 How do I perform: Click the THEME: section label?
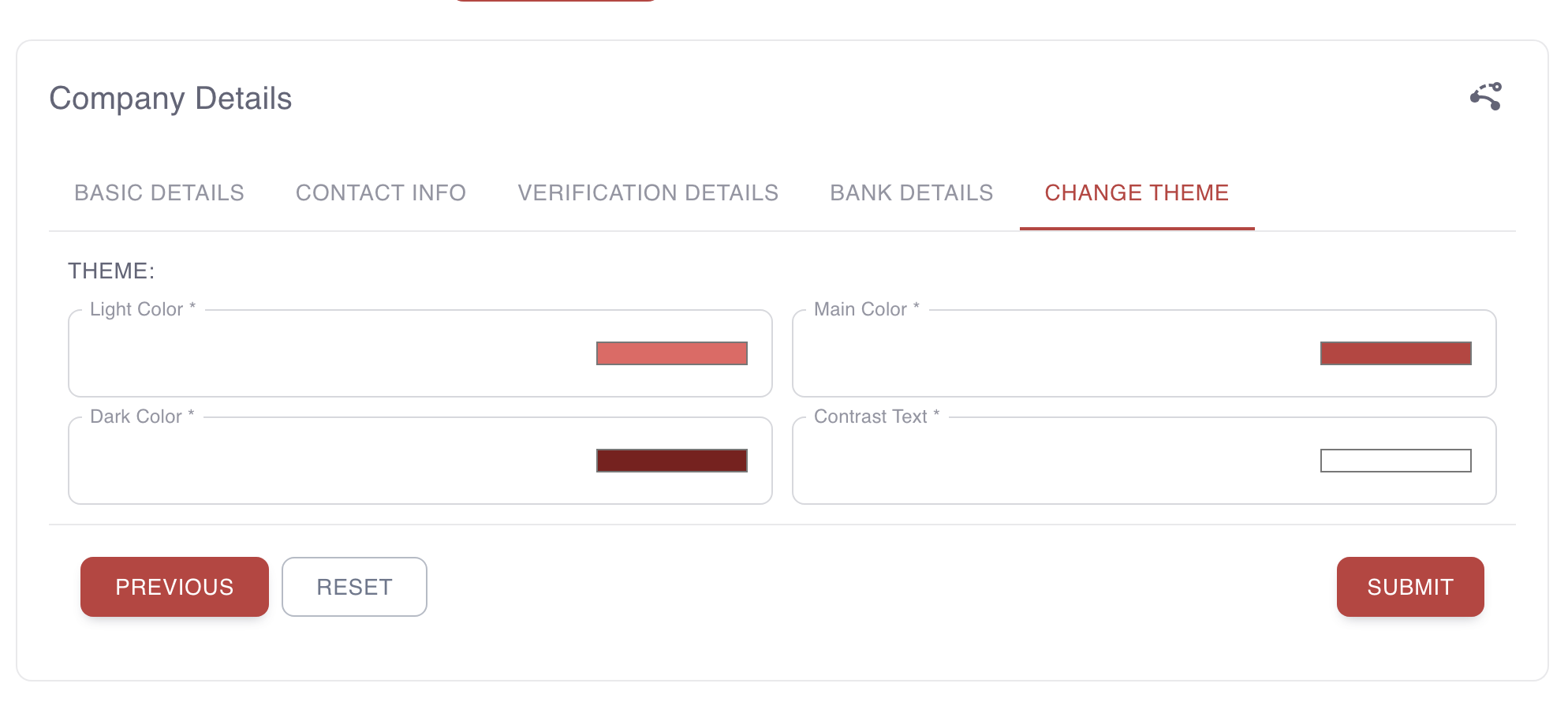[x=111, y=271]
